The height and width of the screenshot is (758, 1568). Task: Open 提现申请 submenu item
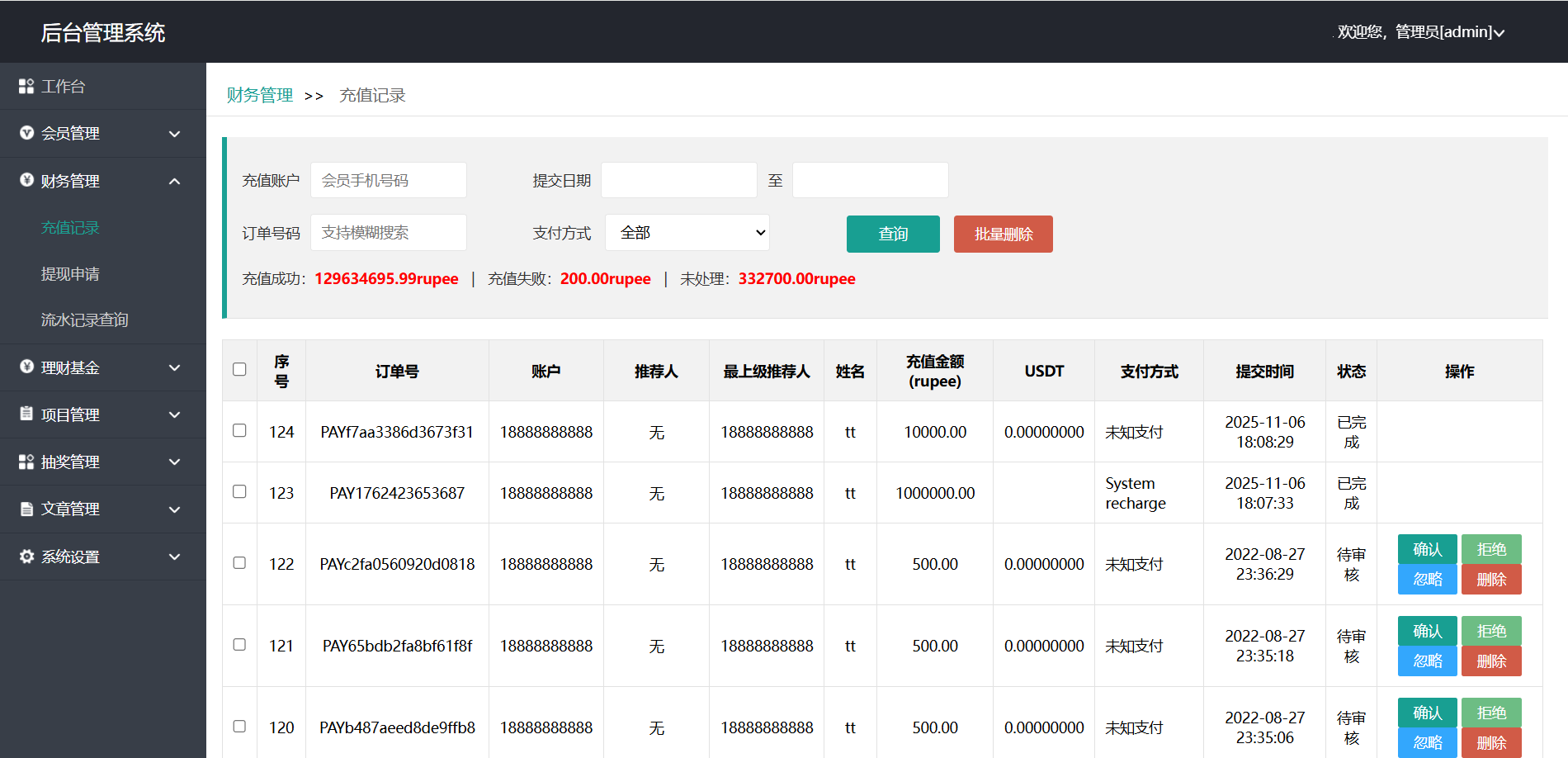(70, 273)
